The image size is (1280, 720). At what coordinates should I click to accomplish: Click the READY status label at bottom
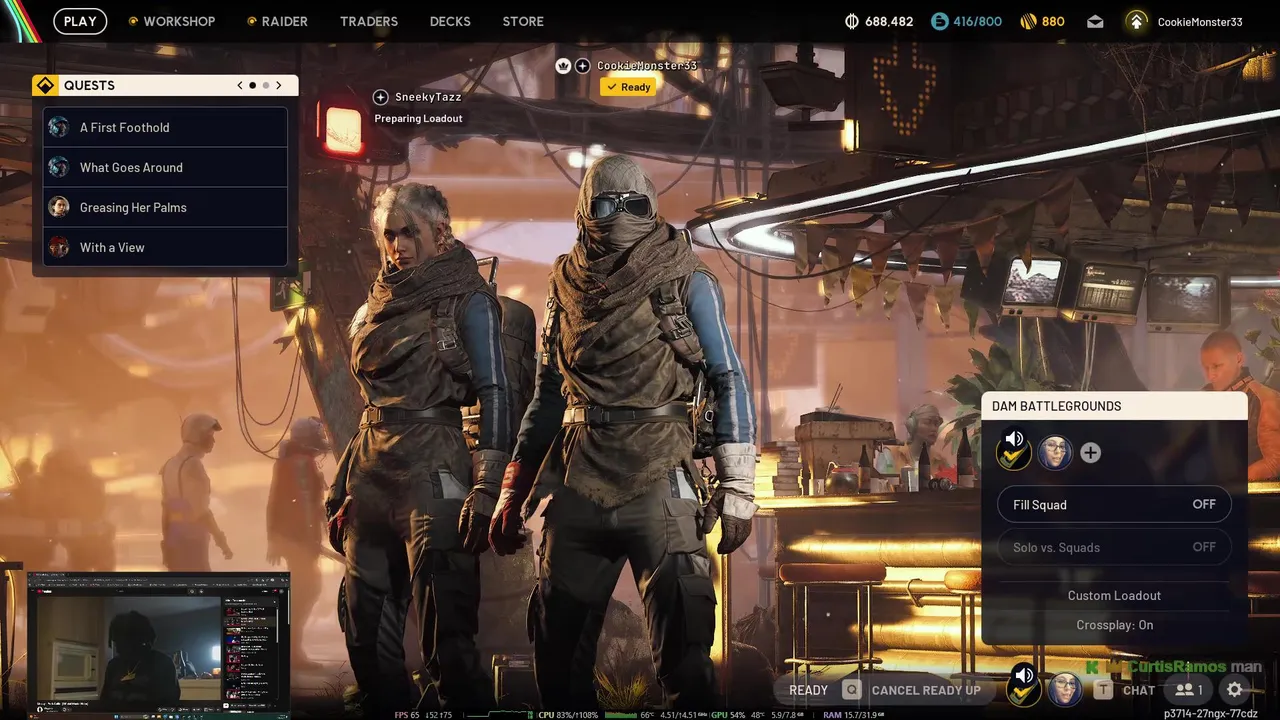[x=808, y=690]
